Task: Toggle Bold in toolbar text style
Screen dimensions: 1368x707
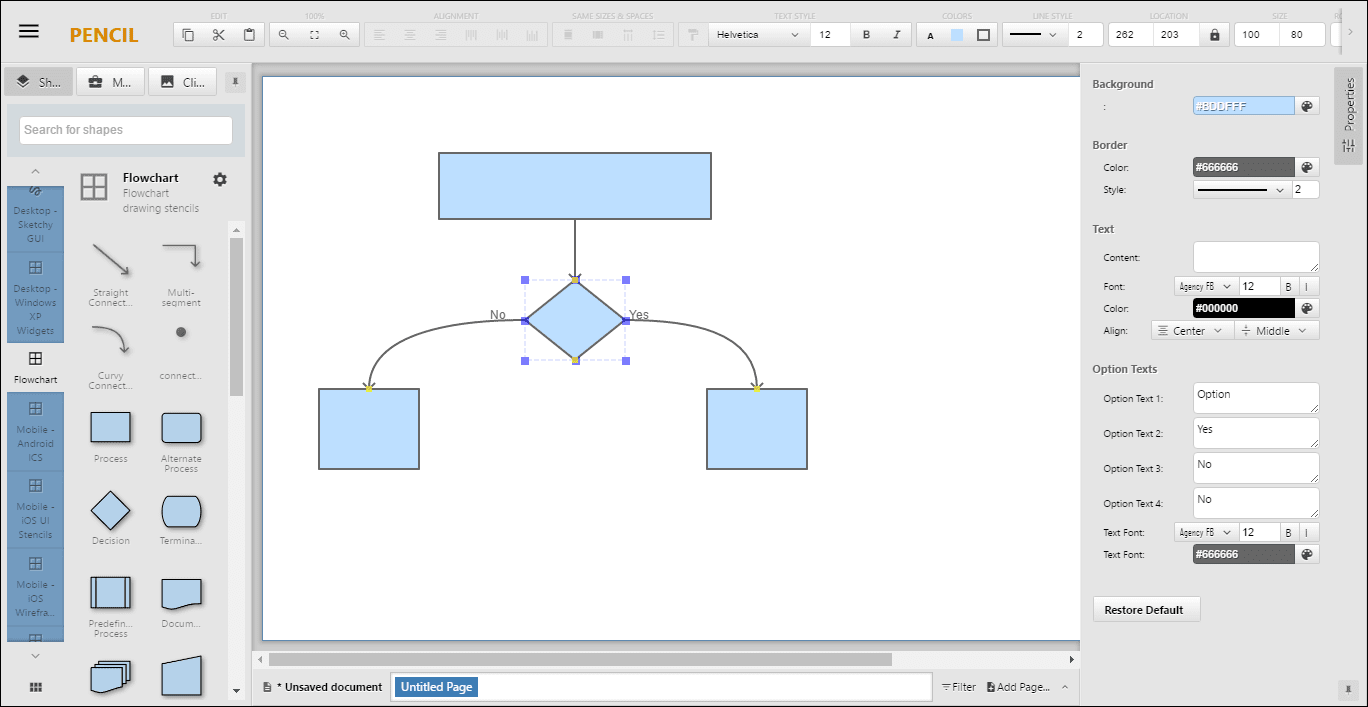Action: pos(866,35)
